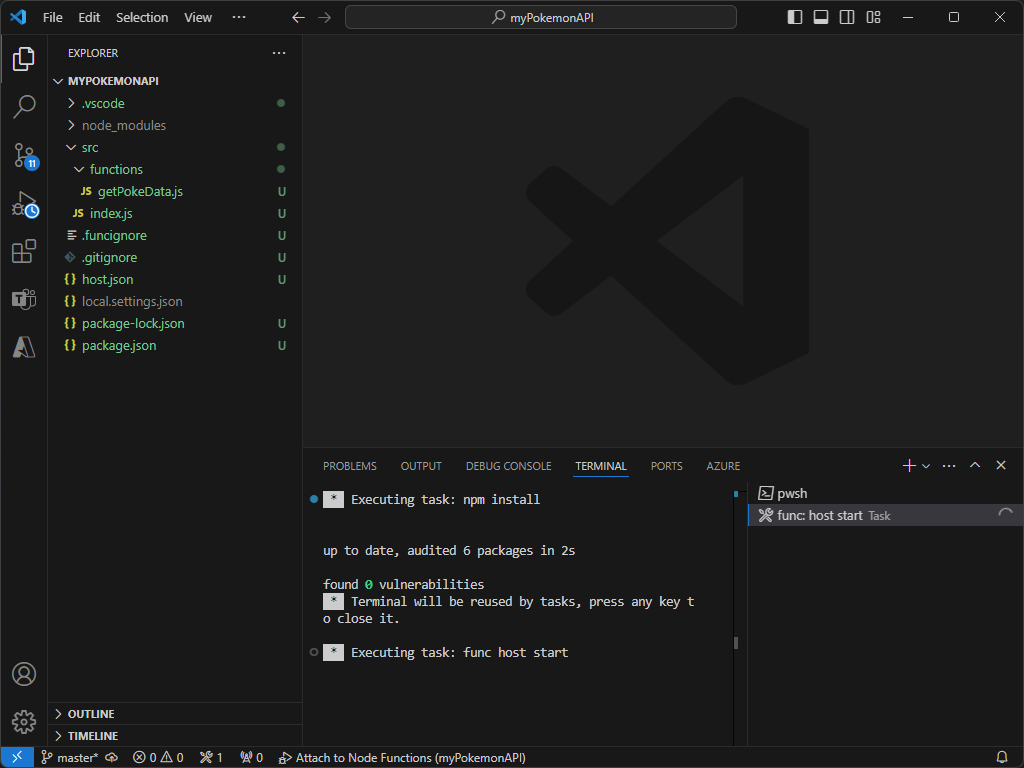Click the VS Code logo in title bar
Viewport: 1024px width, 768px height.
pos(18,17)
